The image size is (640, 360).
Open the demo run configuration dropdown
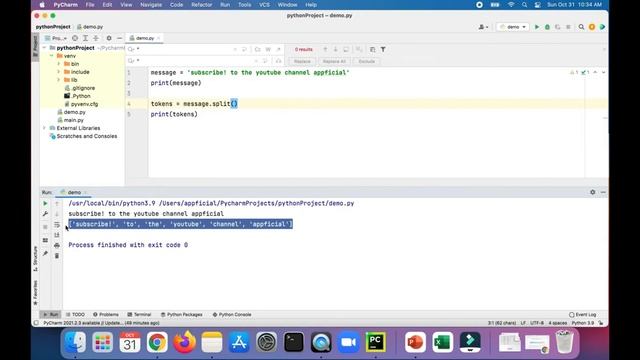(513, 27)
